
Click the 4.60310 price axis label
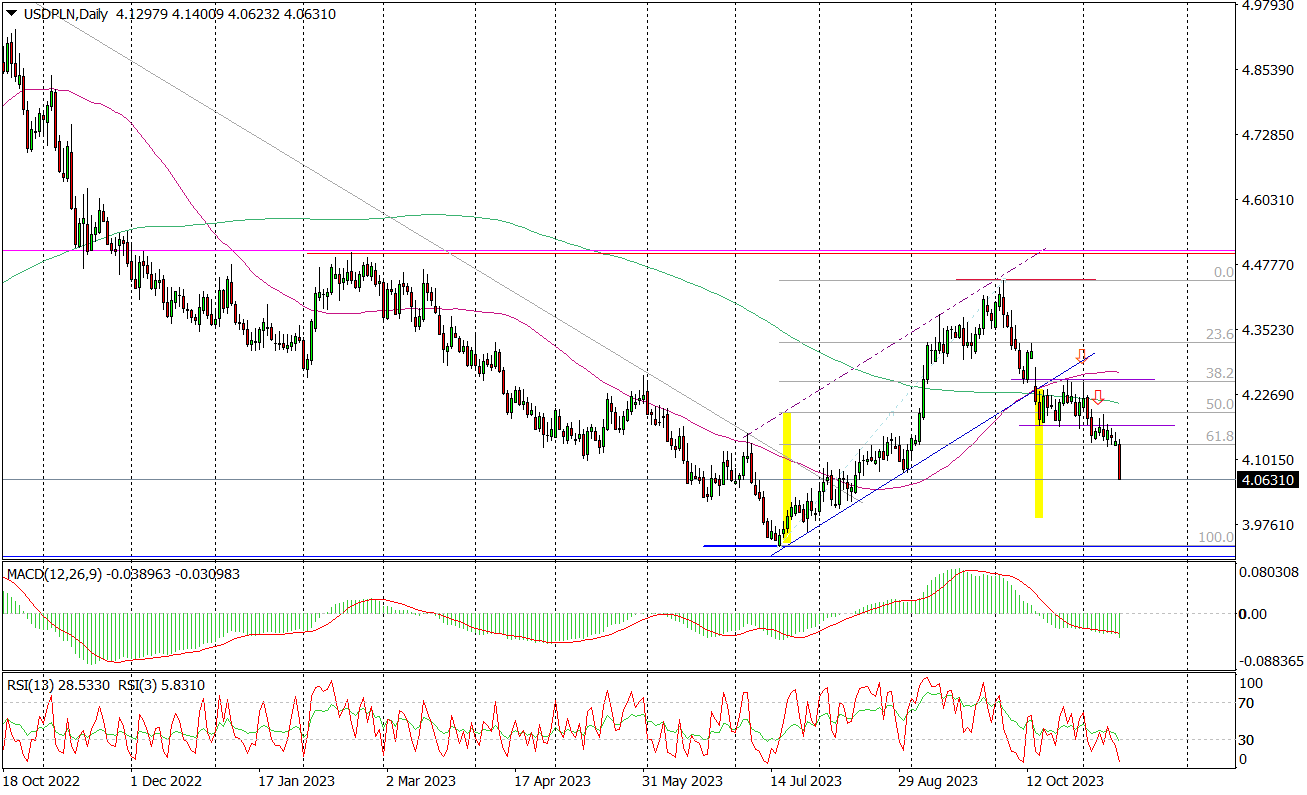(1267, 200)
